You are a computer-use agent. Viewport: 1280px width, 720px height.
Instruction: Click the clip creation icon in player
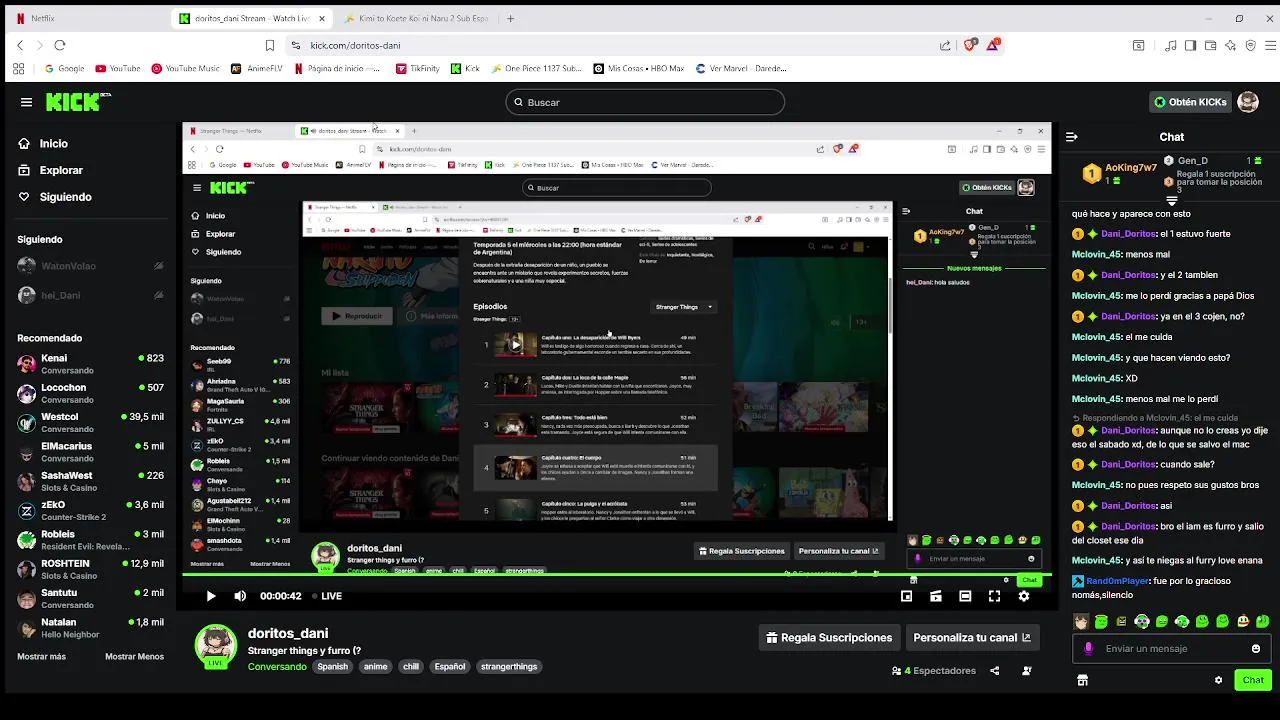[x=936, y=596]
